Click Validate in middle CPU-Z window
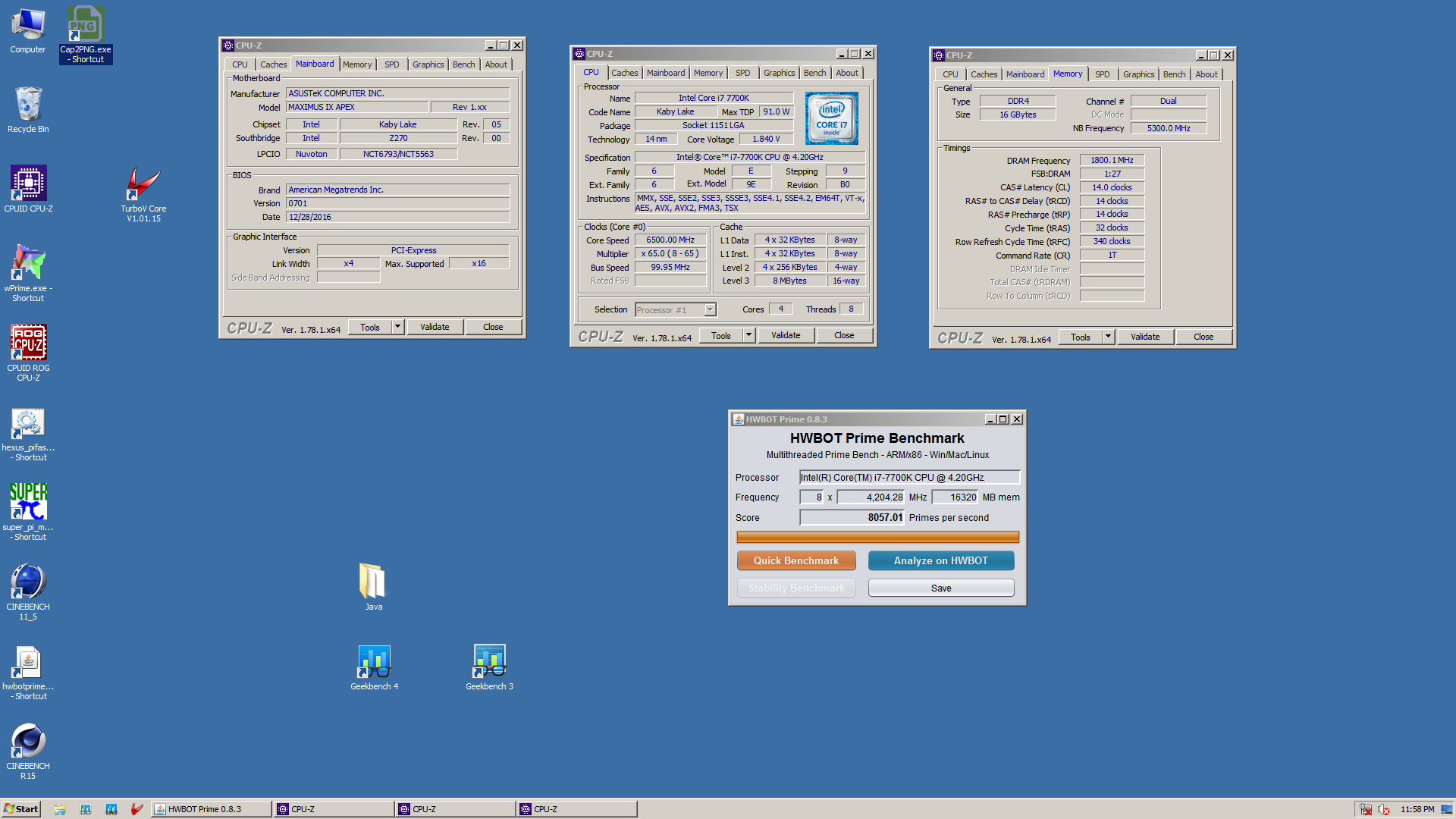This screenshot has height=819, width=1456. (786, 335)
